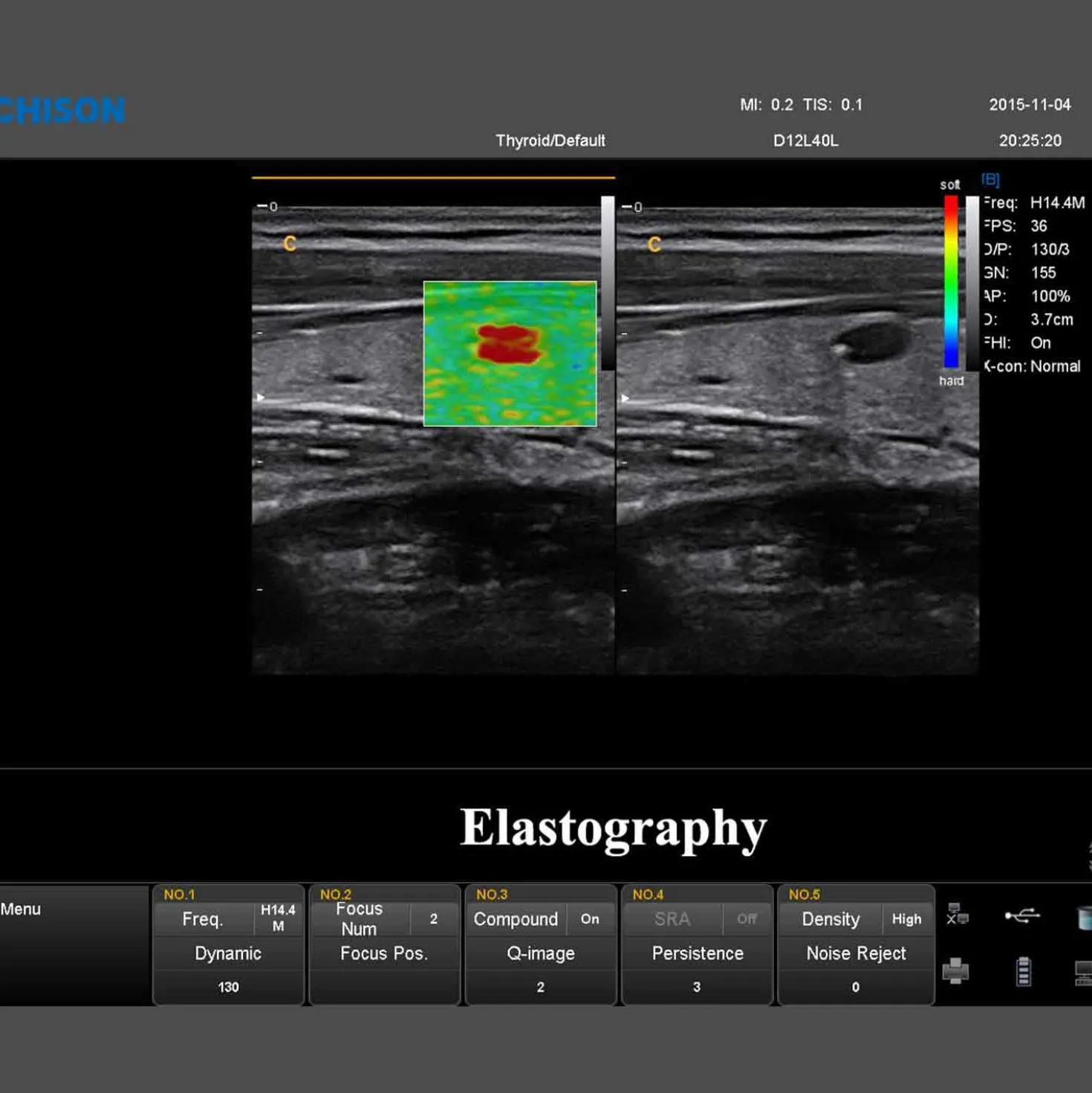Click the red region in elastography box
1092x1093 pixels.
[508, 344]
